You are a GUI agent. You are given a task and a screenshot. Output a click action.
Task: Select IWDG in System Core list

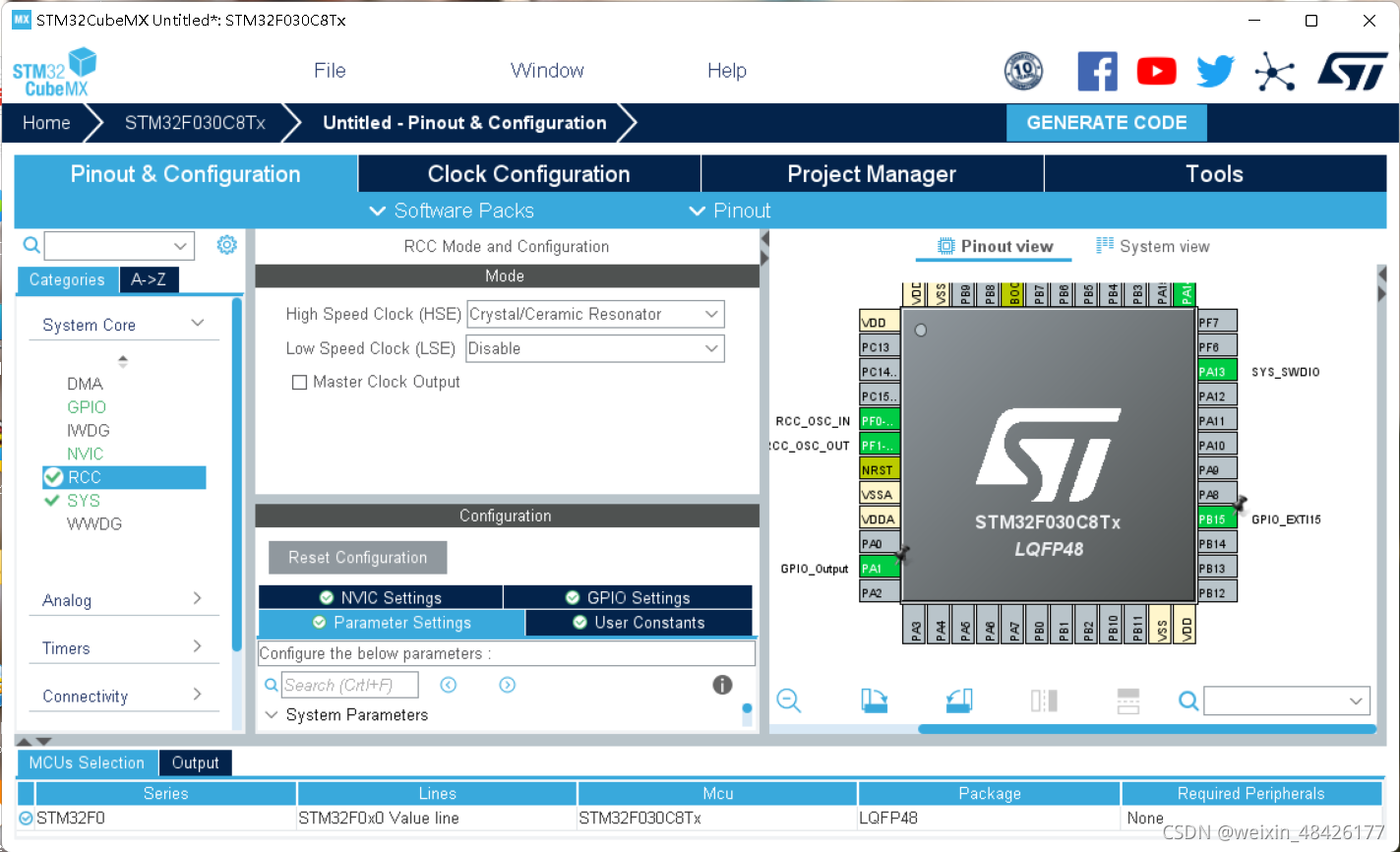[x=89, y=430]
